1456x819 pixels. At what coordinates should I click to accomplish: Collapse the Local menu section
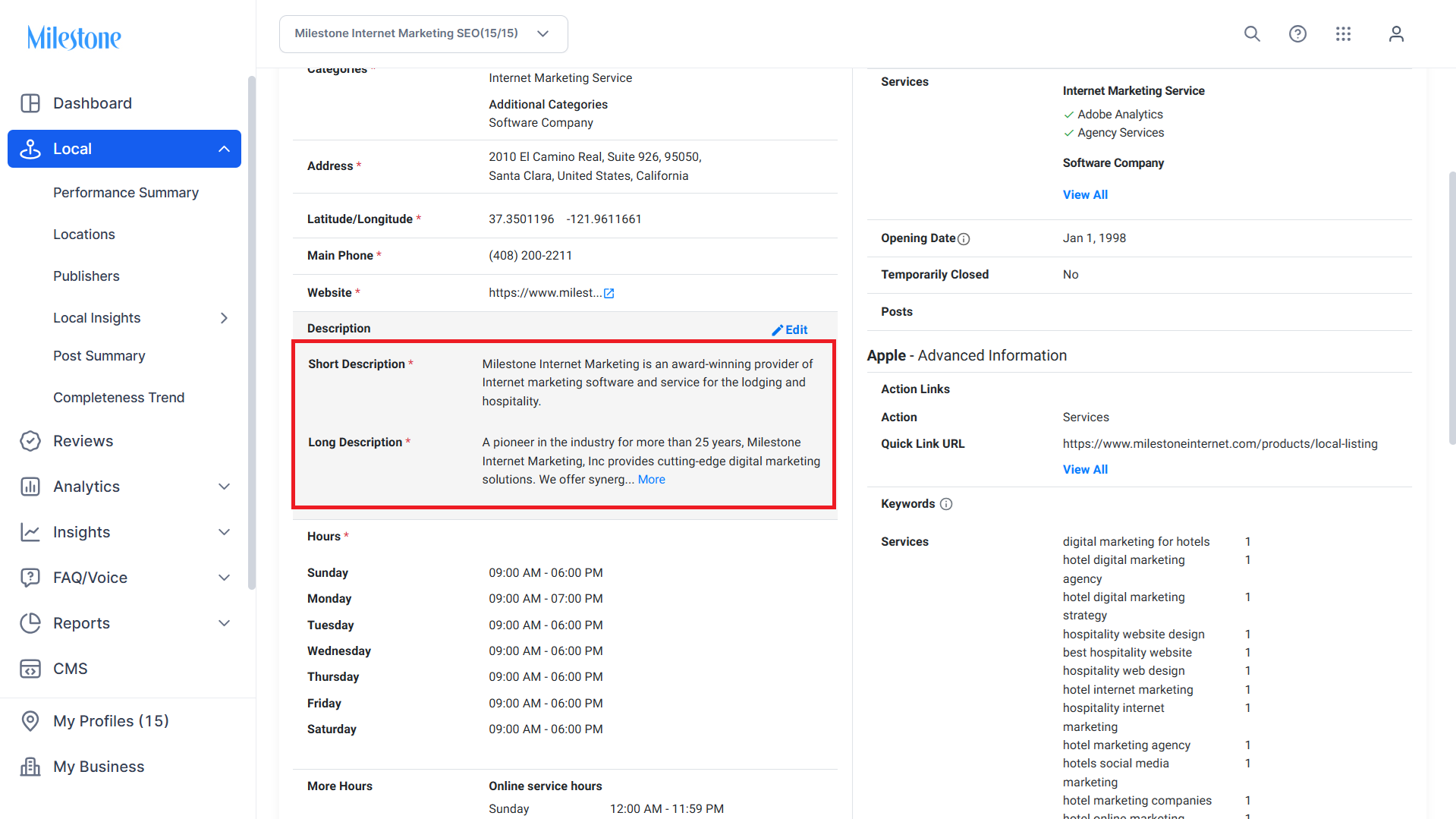[x=224, y=149]
